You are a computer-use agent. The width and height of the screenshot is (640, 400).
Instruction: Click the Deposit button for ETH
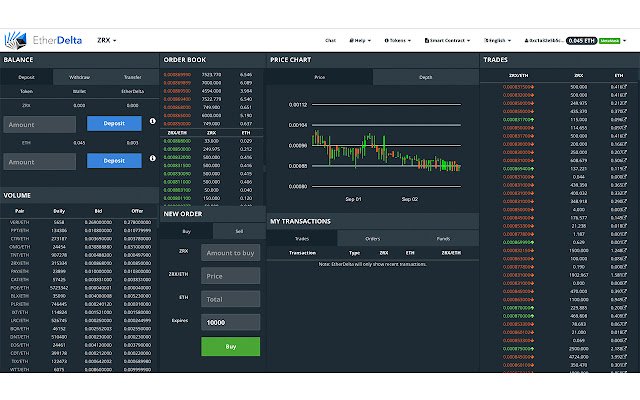coord(114,161)
